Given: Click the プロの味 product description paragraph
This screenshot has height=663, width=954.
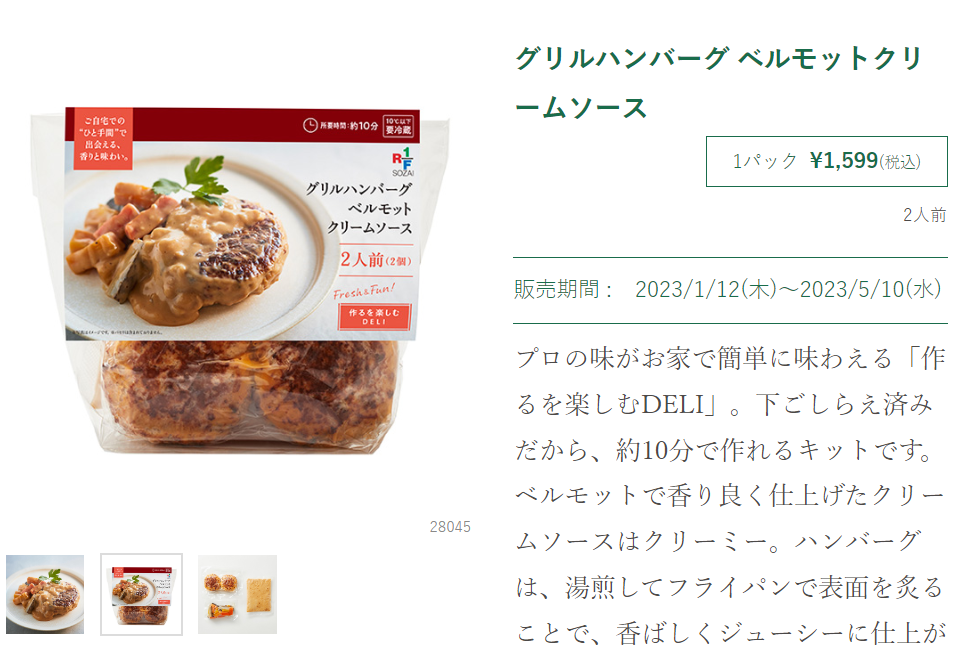Looking at the screenshot, I should coord(730,496).
